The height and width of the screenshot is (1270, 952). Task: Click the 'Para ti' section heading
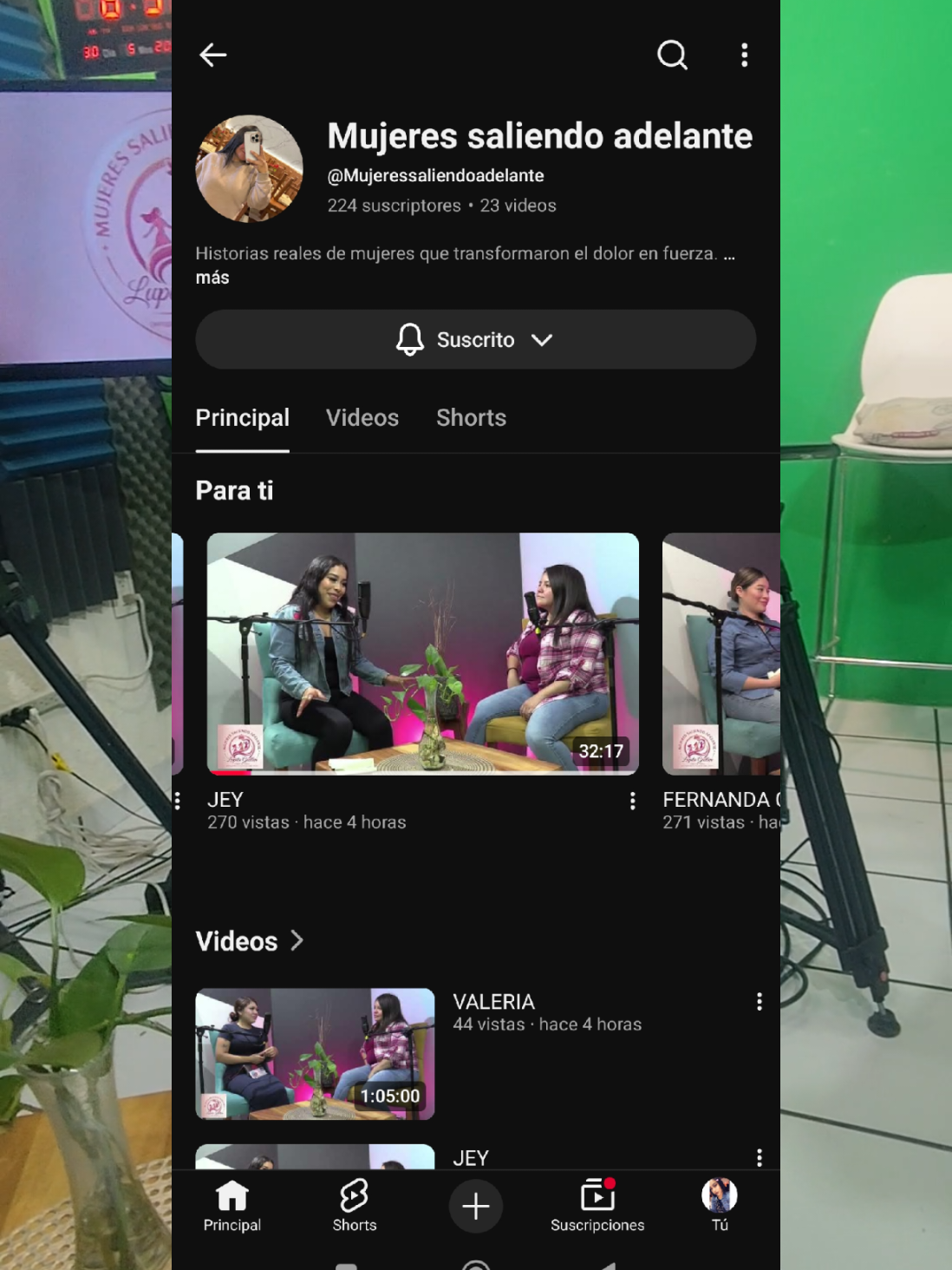pyautogui.click(x=234, y=491)
